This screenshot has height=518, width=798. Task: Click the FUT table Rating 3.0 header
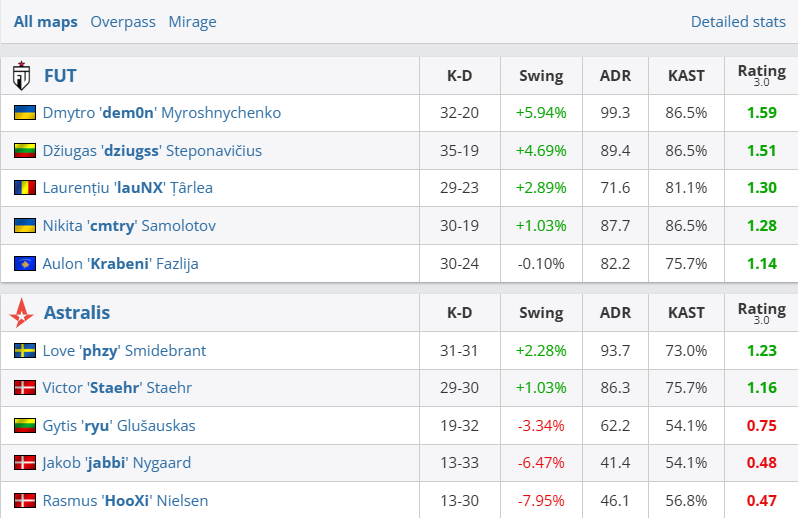[x=761, y=75]
